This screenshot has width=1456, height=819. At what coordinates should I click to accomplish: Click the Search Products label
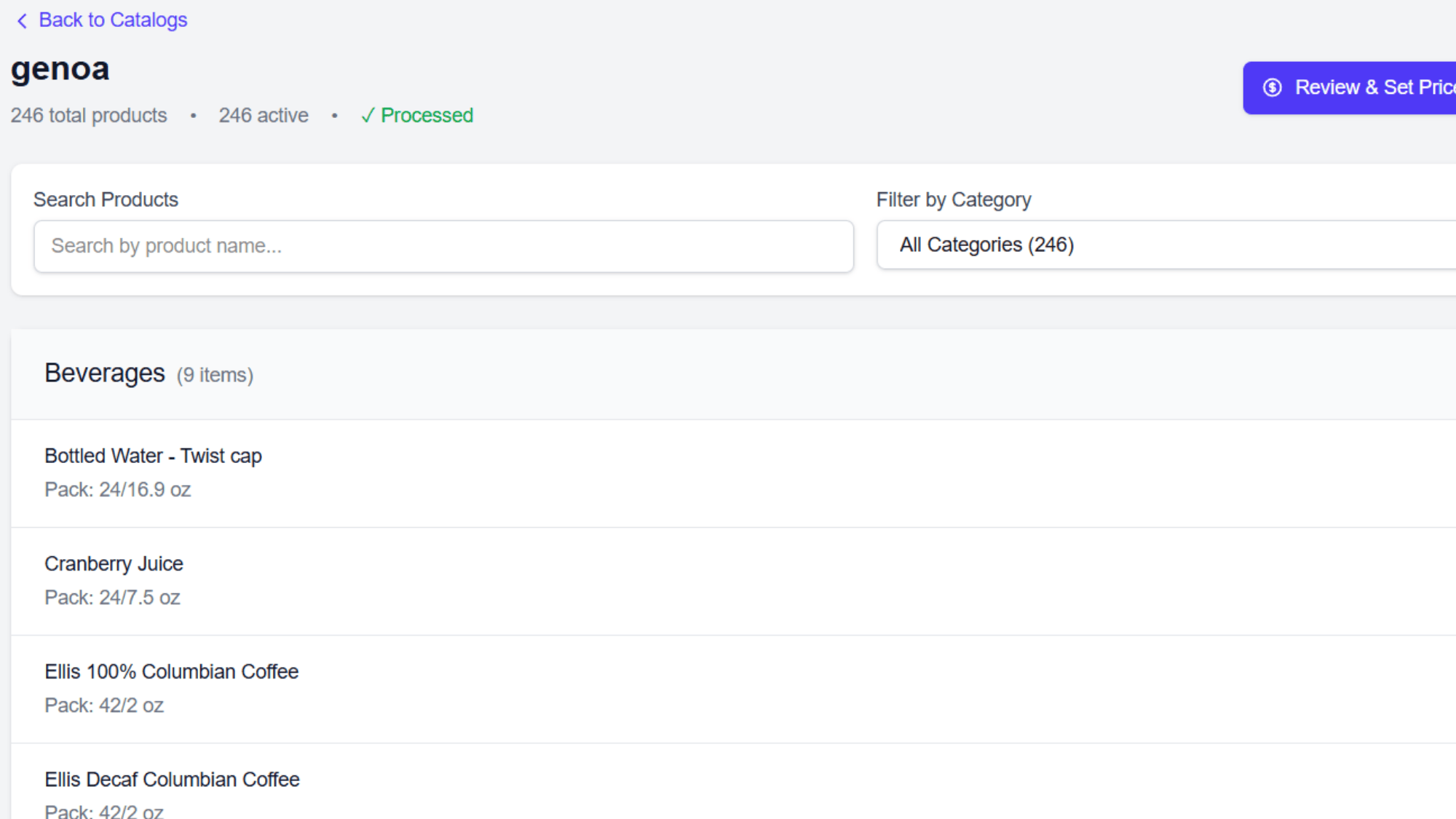click(106, 199)
